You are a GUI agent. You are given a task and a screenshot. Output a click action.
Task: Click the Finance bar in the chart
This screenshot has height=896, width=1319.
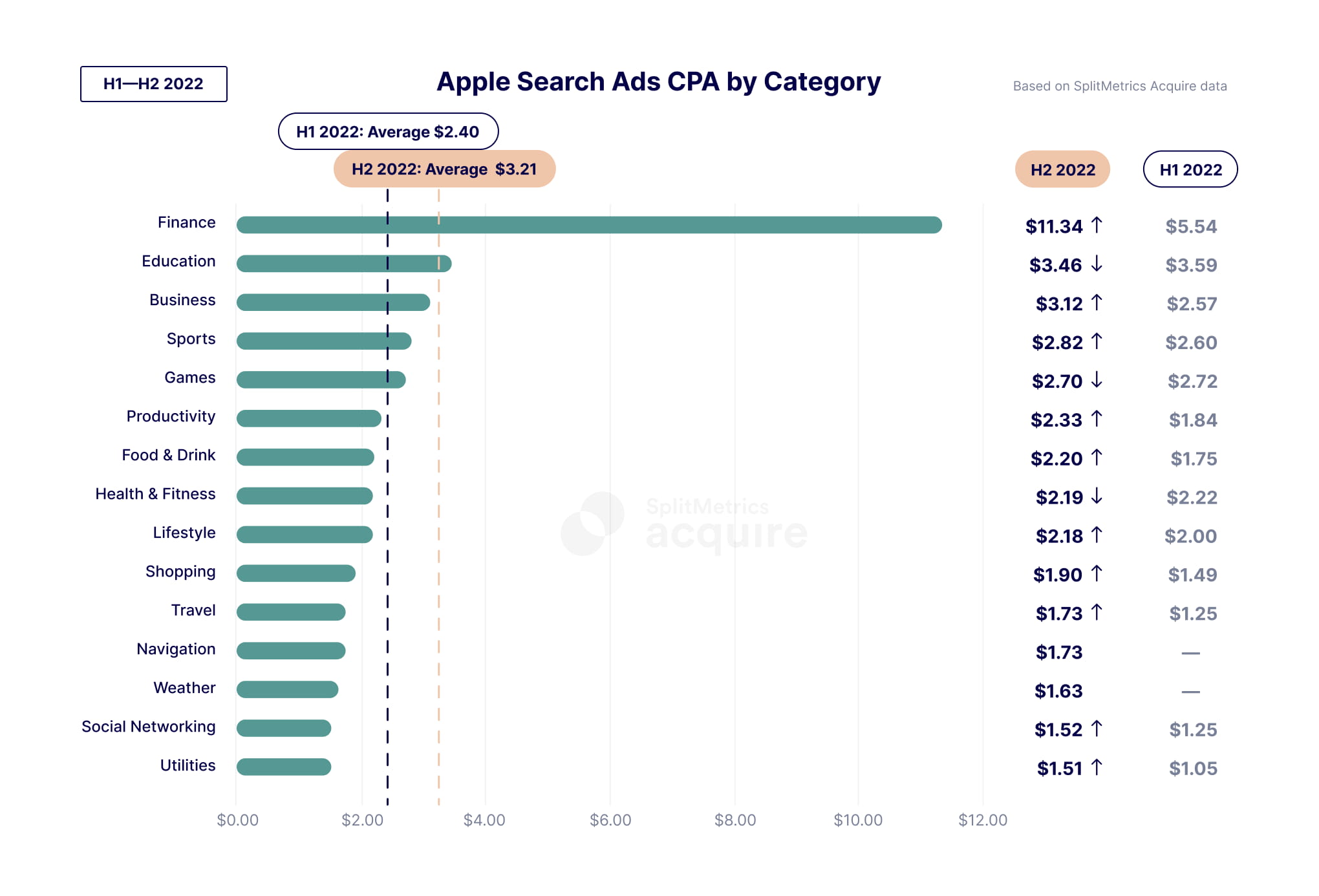588,225
